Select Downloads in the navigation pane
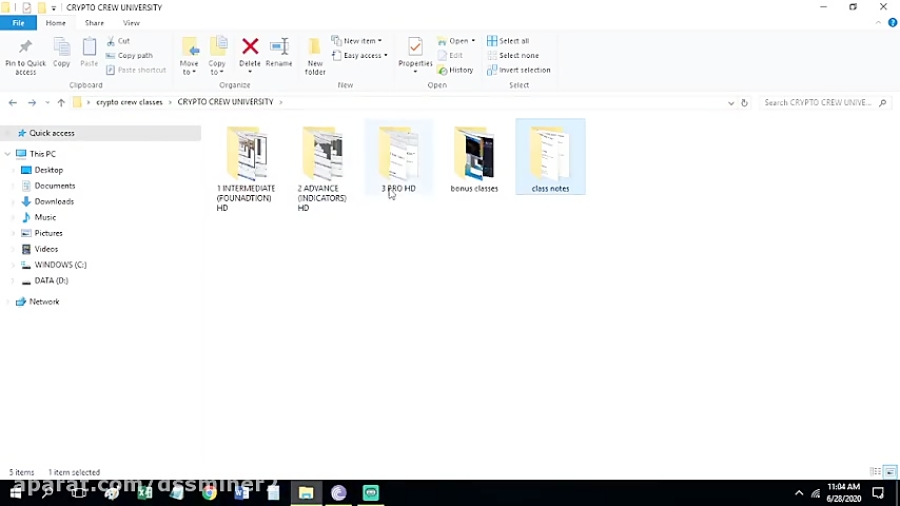This screenshot has width=900, height=506. tap(54, 202)
